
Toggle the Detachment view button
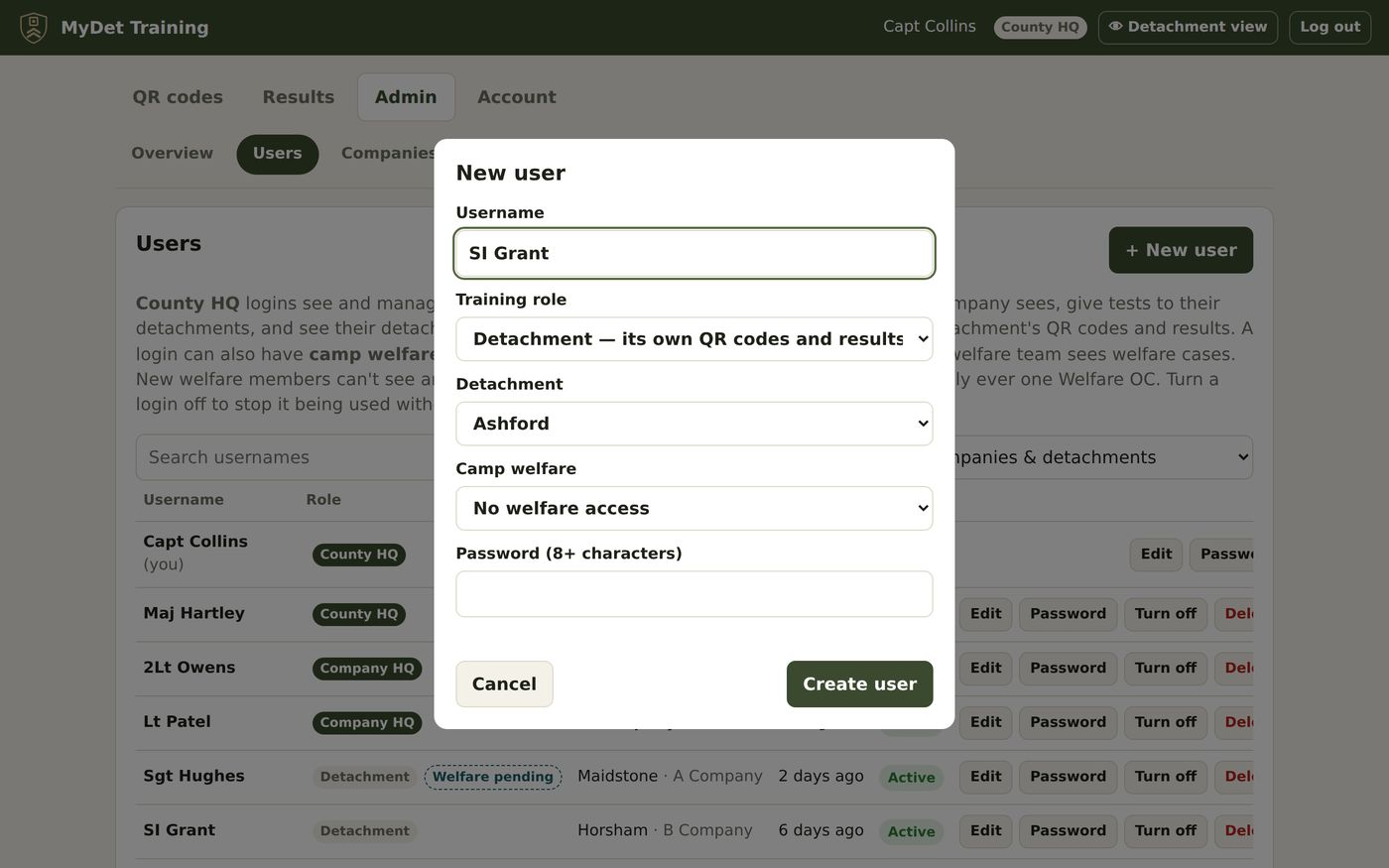[x=1188, y=28]
